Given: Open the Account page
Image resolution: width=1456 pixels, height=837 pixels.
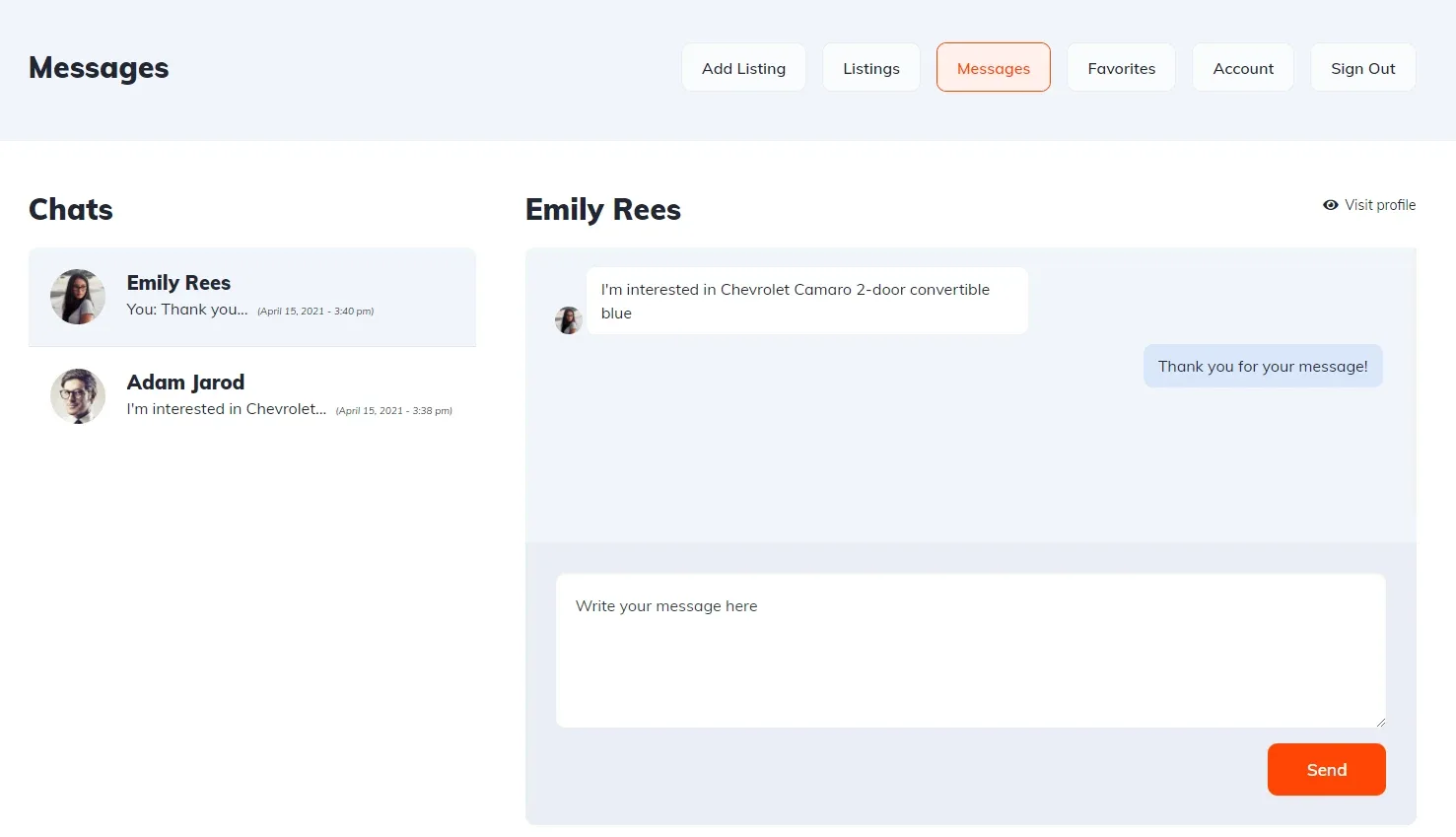Looking at the screenshot, I should [1243, 68].
